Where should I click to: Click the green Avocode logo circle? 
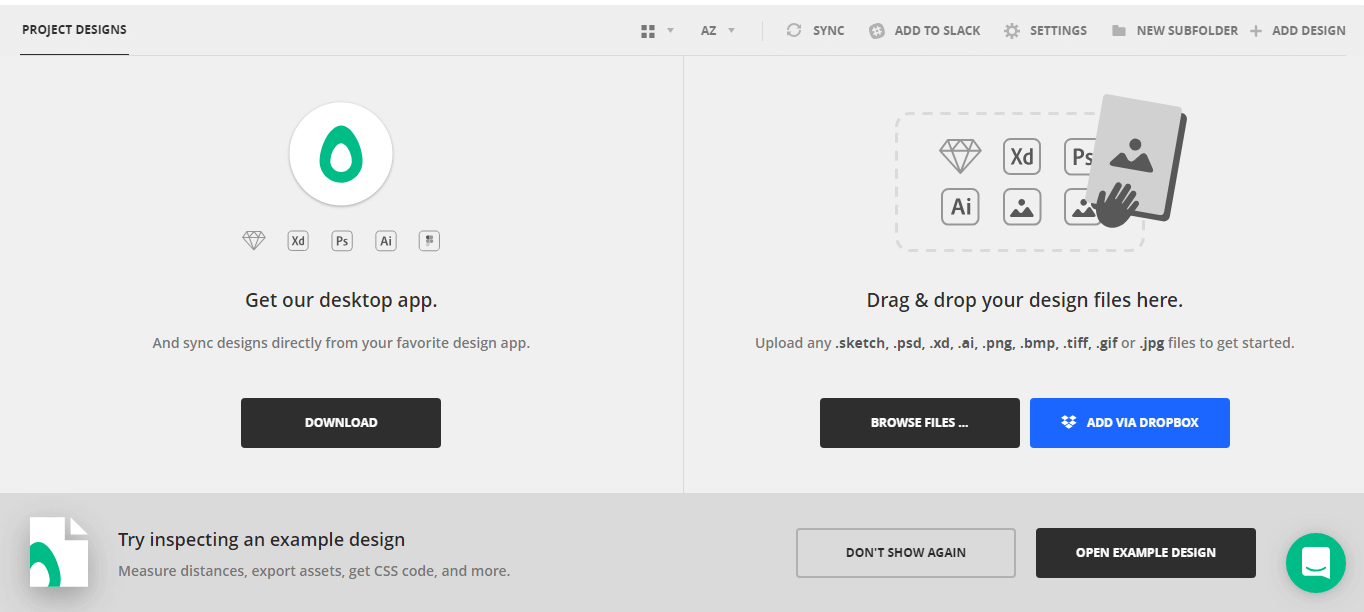pos(341,155)
